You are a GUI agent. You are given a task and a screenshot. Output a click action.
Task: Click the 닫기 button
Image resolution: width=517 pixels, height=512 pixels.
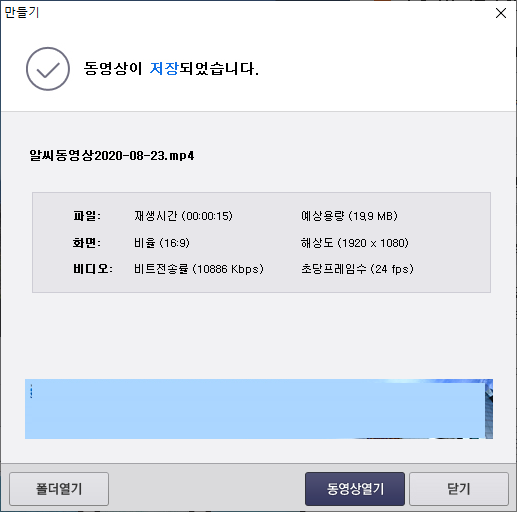click(459, 489)
